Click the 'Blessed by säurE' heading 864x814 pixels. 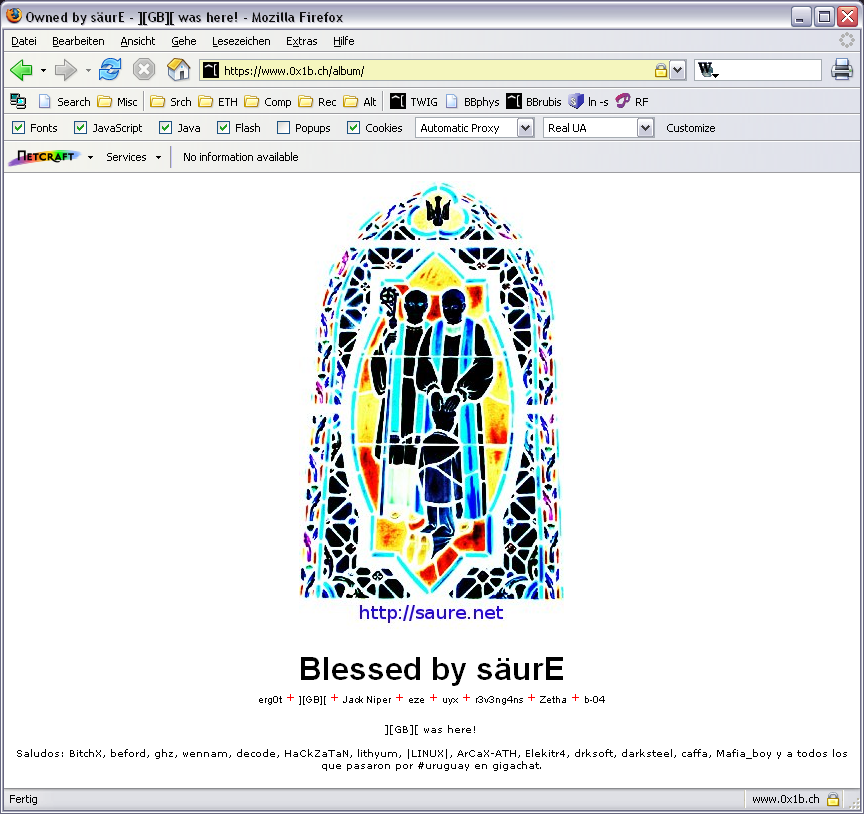(431, 669)
